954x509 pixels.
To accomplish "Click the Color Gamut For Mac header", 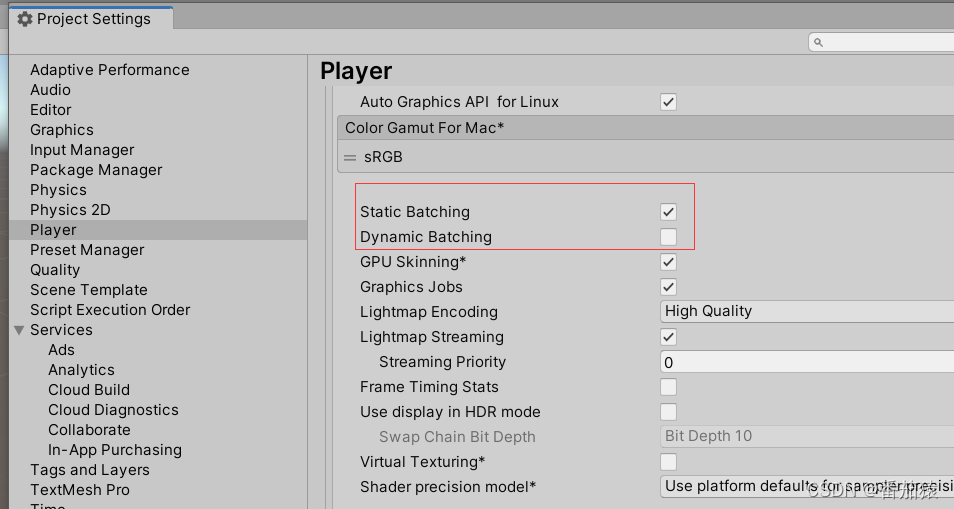I will 646,128.
